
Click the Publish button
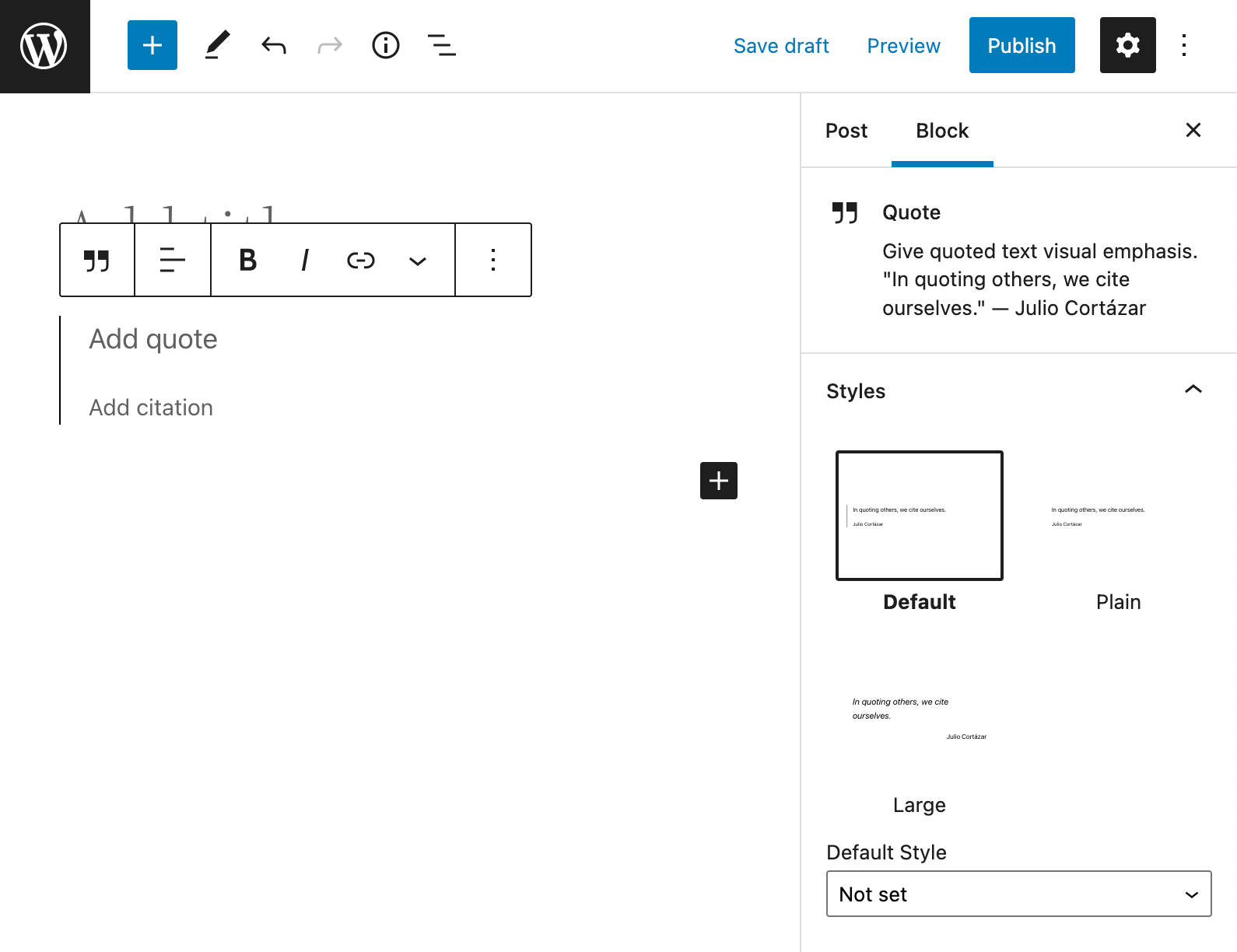1021,46
